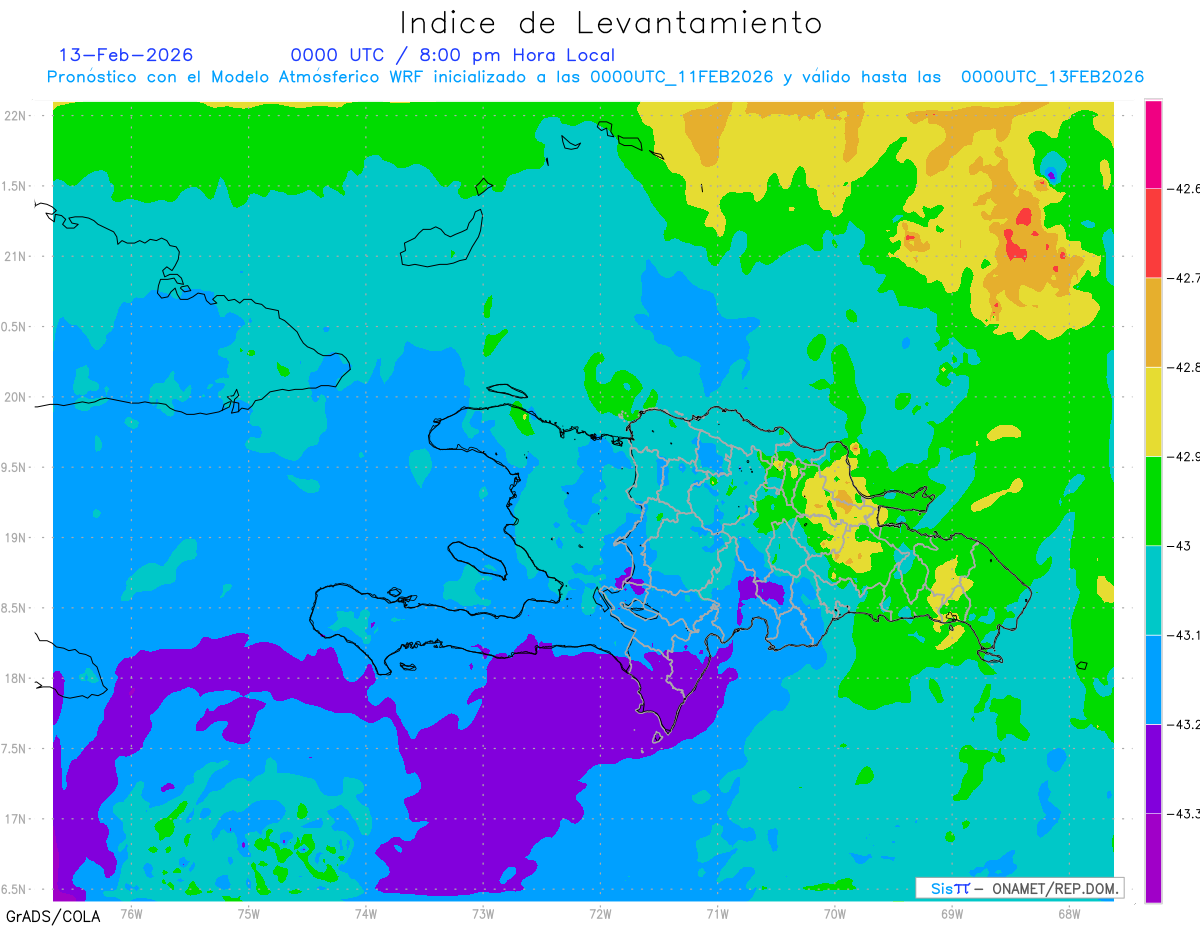Image resolution: width=1200 pixels, height=927 pixels.
Task: Click the '1.5N' latitude axis label
Action: click(x=14, y=186)
